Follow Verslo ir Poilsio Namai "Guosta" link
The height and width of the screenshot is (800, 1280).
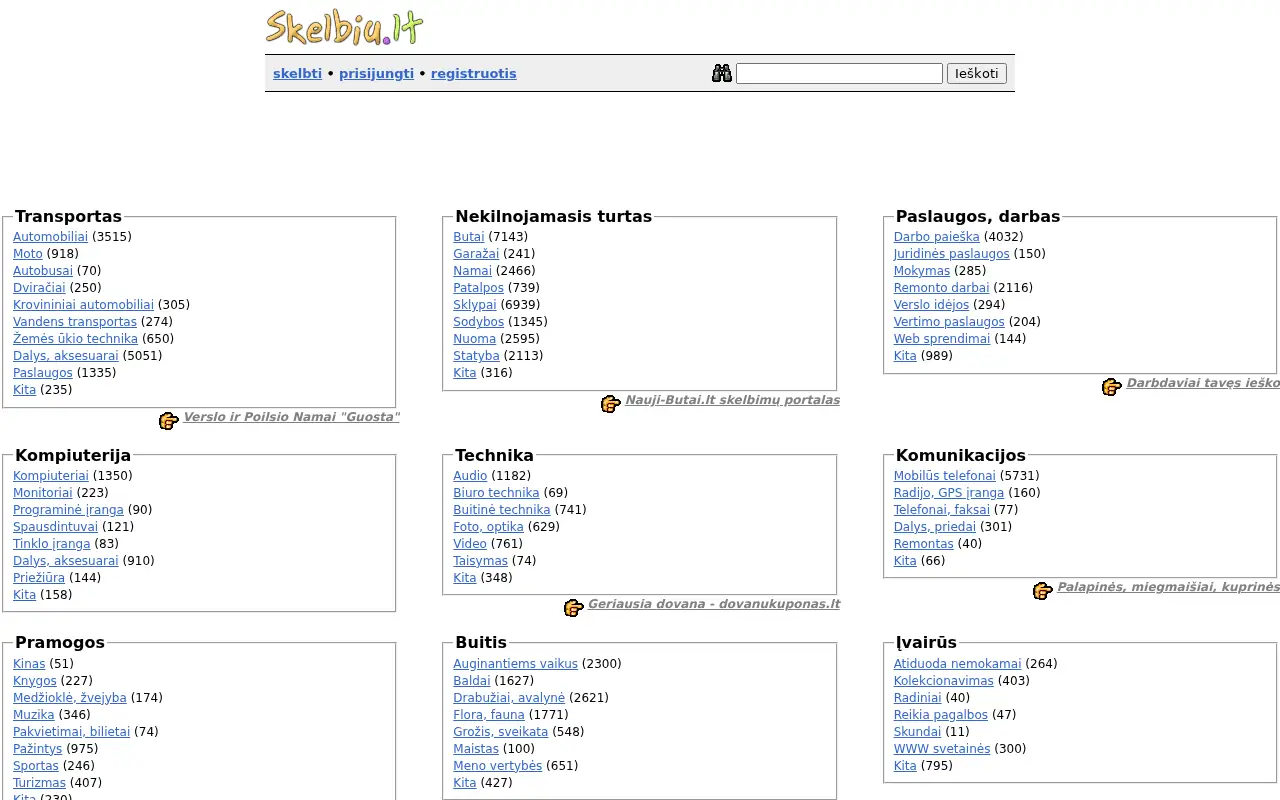(x=291, y=417)
